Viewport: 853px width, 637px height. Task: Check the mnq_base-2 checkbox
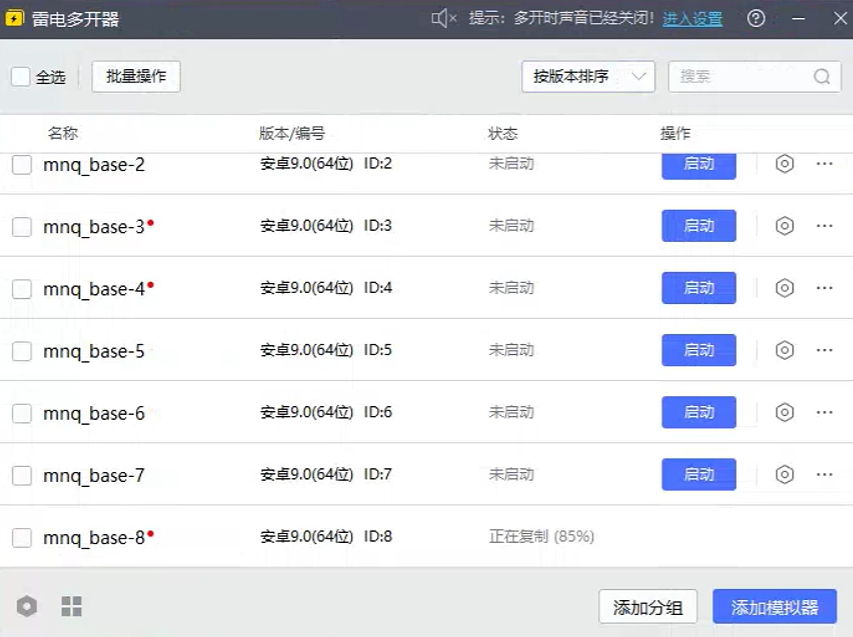click(x=22, y=164)
